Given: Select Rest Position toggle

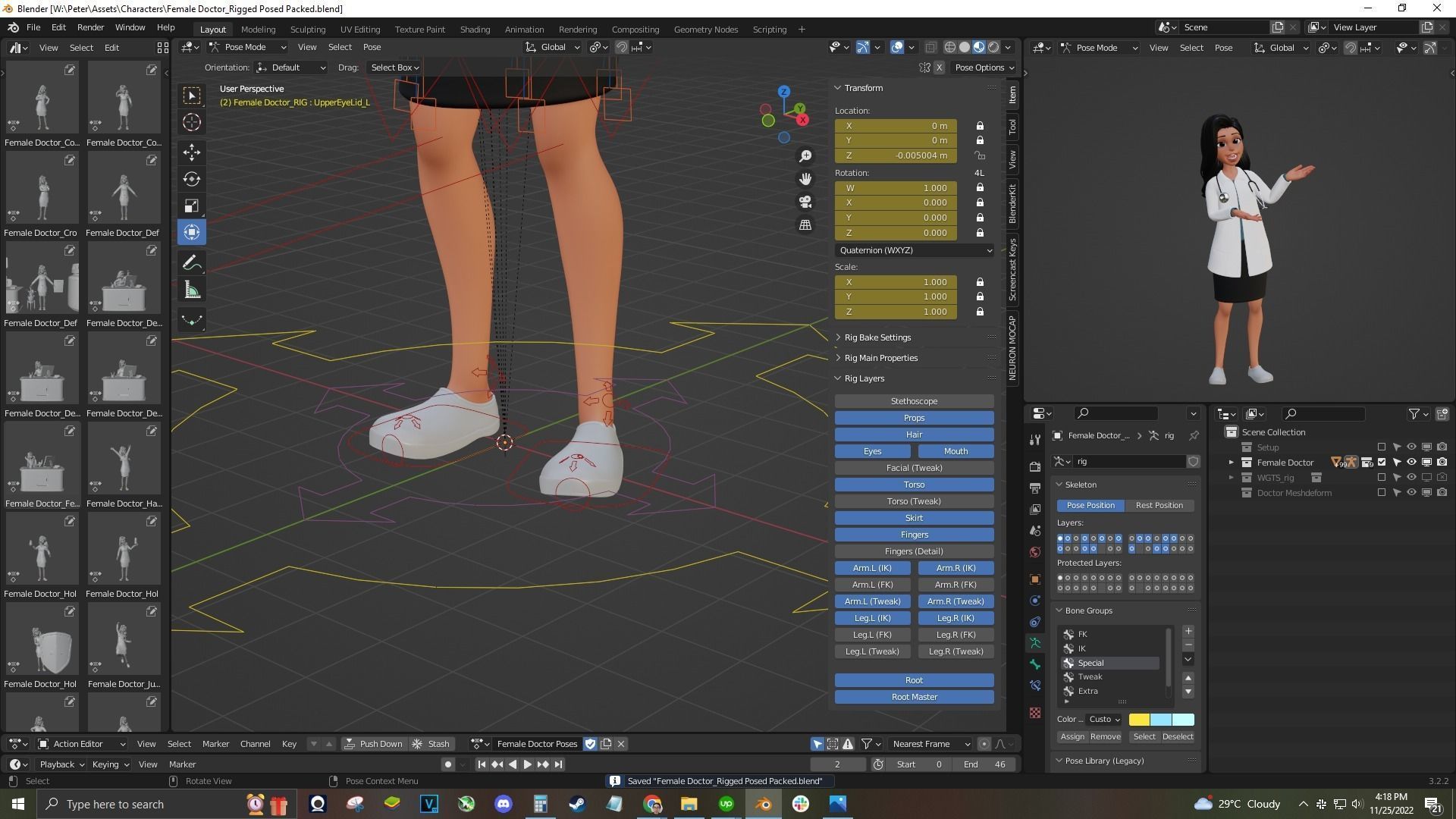Looking at the screenshot, I should pos(1159,505).
